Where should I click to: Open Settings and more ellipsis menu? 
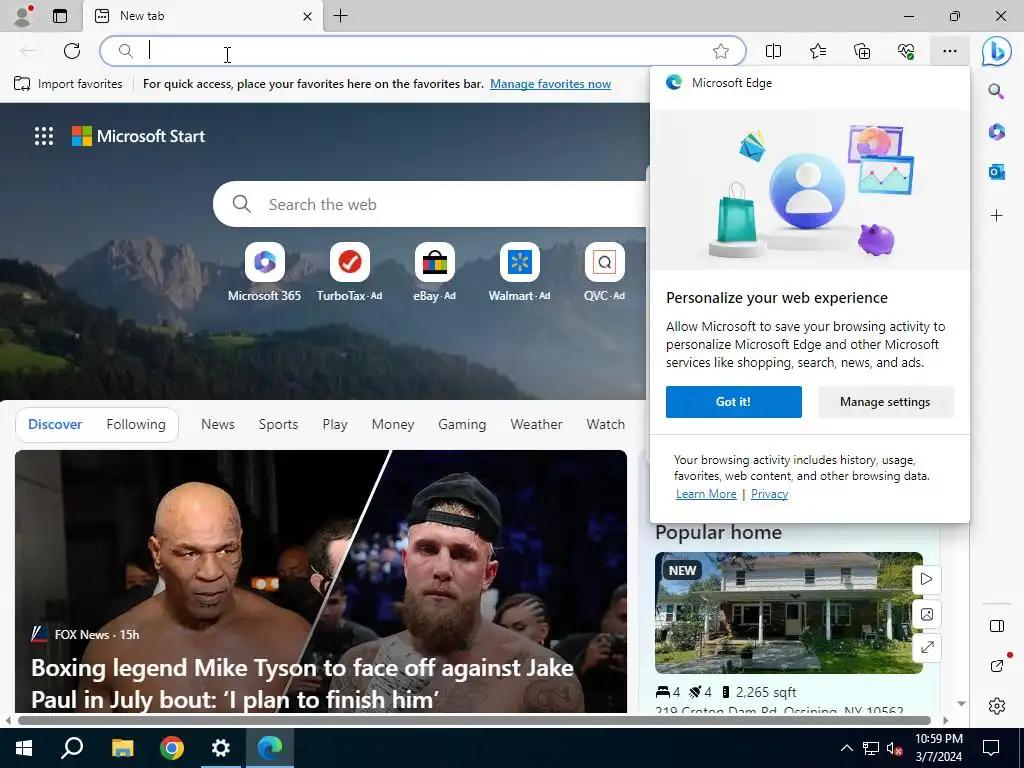[x=950, y=51]
